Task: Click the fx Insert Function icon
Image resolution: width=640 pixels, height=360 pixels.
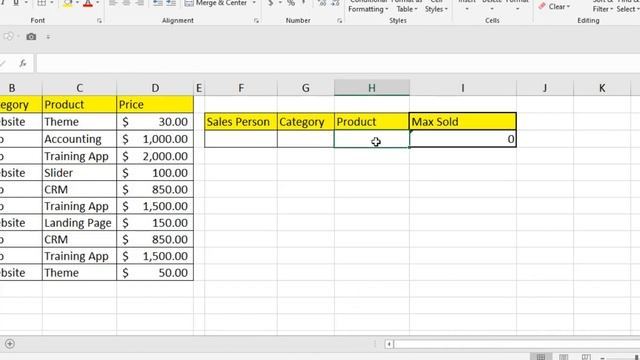Action: (x=23, y=63)
